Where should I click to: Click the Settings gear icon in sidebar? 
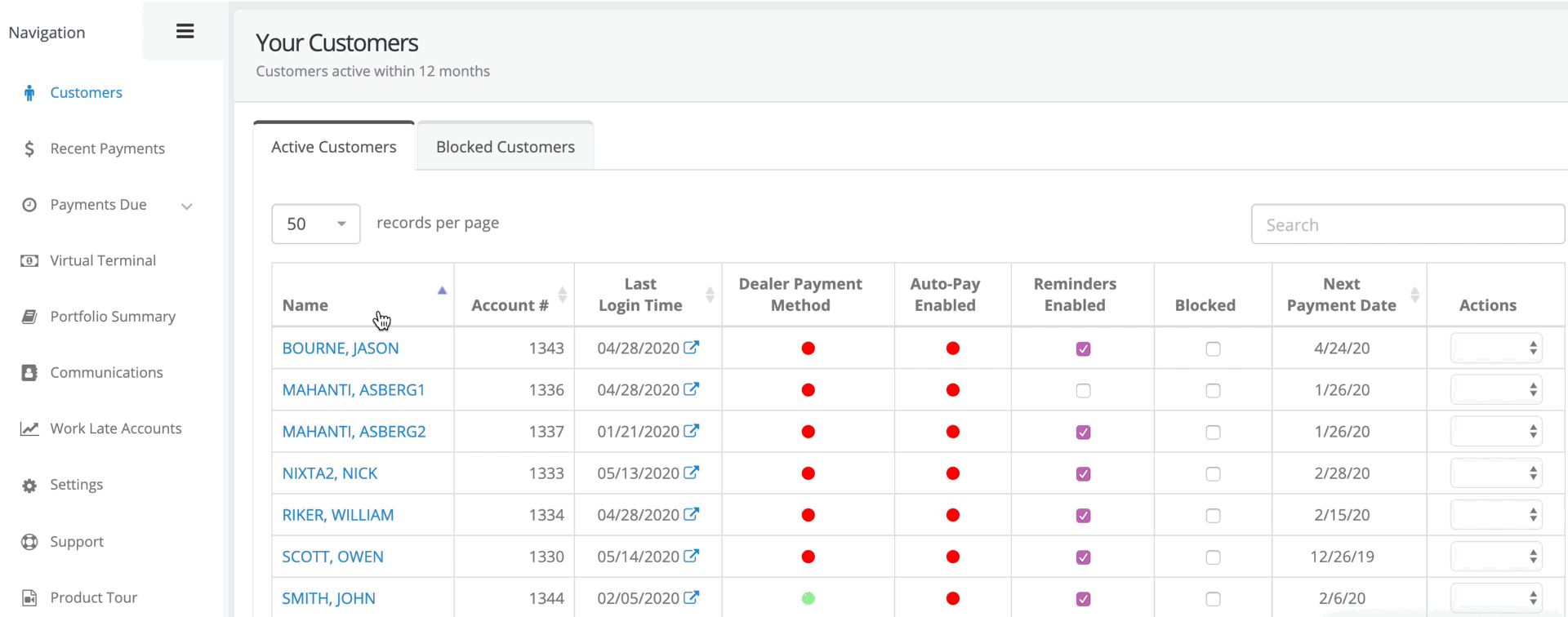[29, 486]
